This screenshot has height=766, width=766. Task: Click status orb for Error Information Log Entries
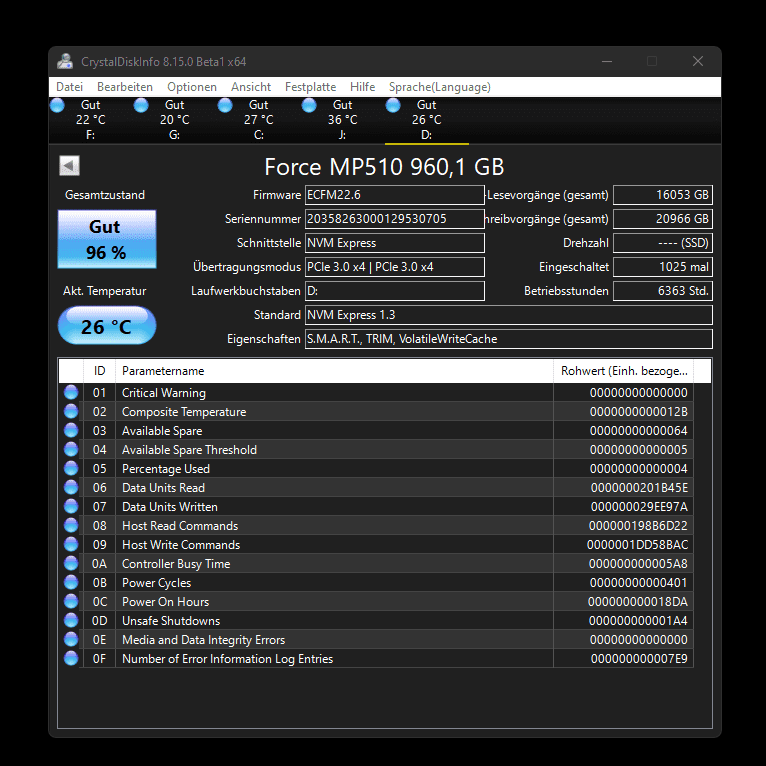pyautogui.click(x=71, y=659)
